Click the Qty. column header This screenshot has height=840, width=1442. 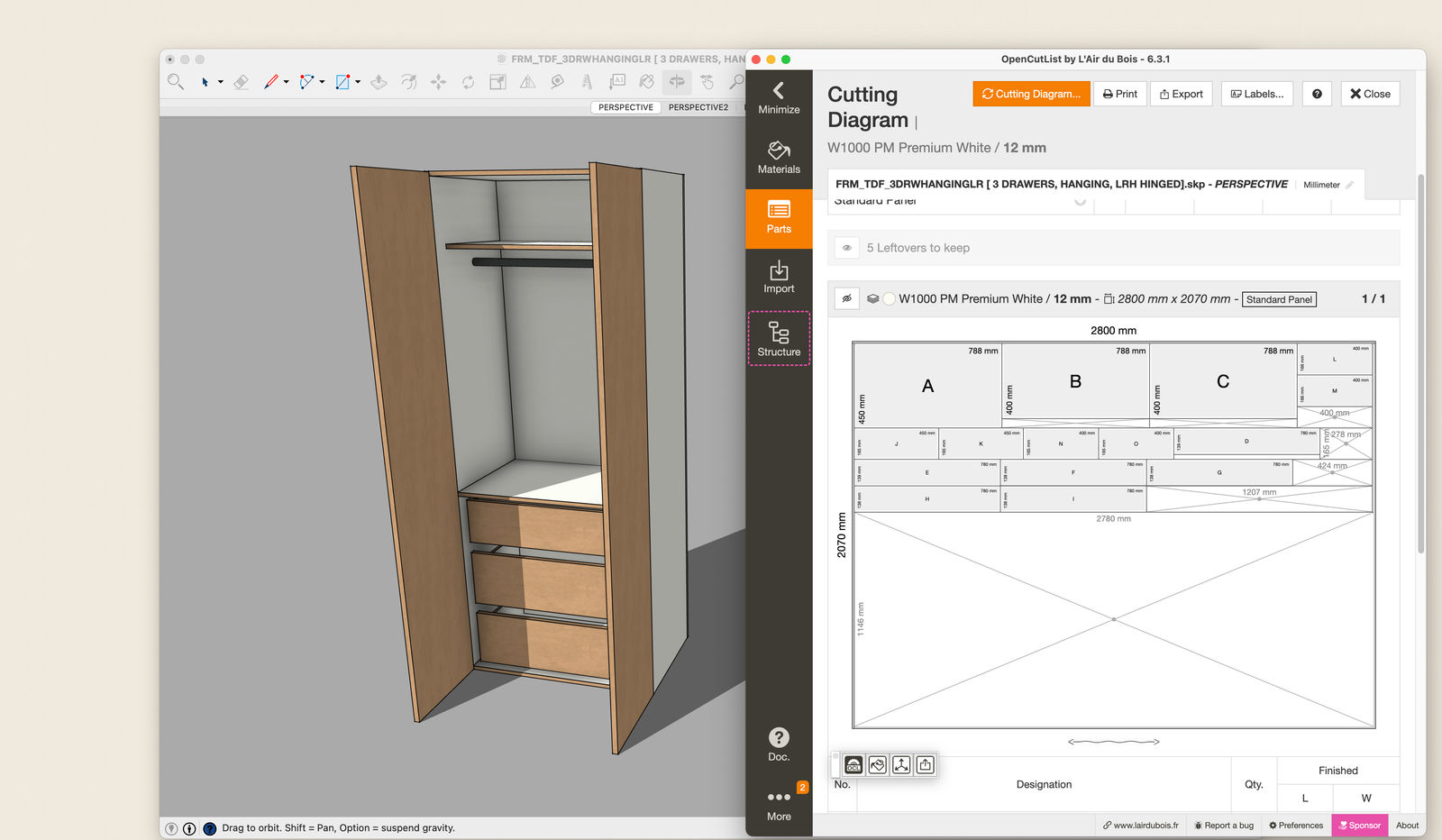click(1254, 785)
